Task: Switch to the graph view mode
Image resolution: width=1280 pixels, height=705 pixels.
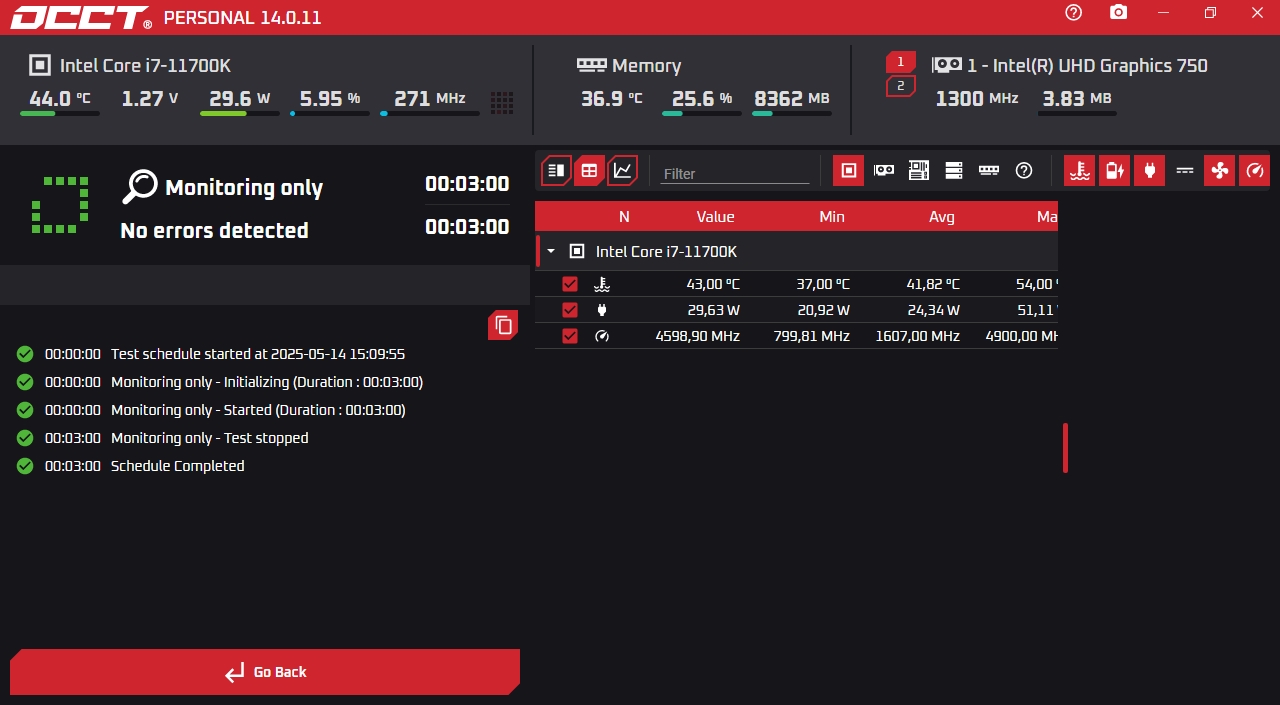Action: point(623,171)
